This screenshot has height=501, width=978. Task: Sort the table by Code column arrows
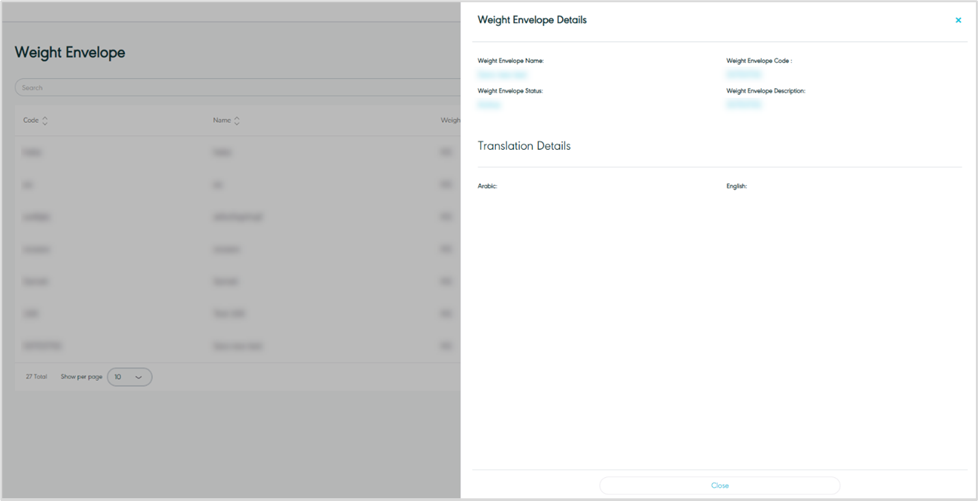click(x=45, y=121)
